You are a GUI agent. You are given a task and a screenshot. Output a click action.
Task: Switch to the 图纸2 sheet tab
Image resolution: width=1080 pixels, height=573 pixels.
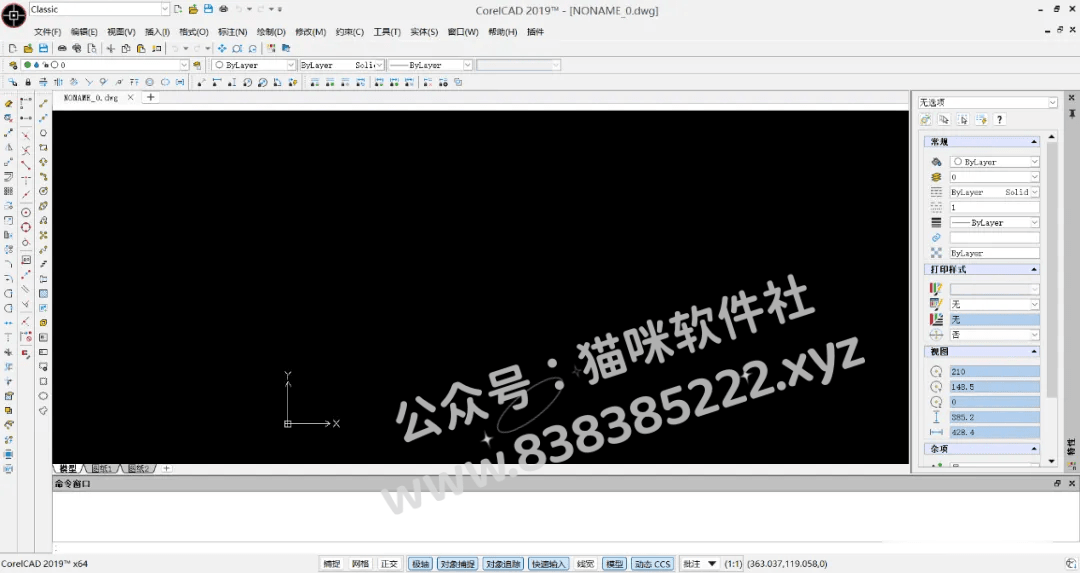point(138,468)
